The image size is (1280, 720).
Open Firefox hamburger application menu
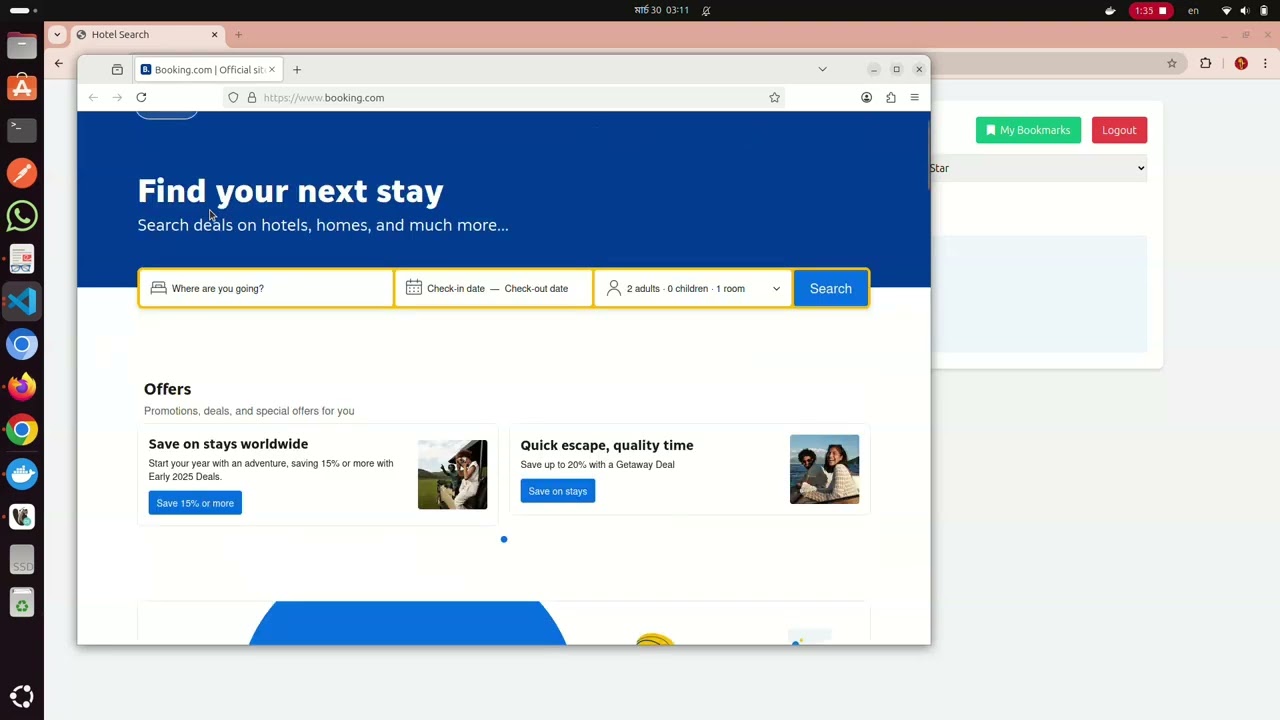[914, 97]
